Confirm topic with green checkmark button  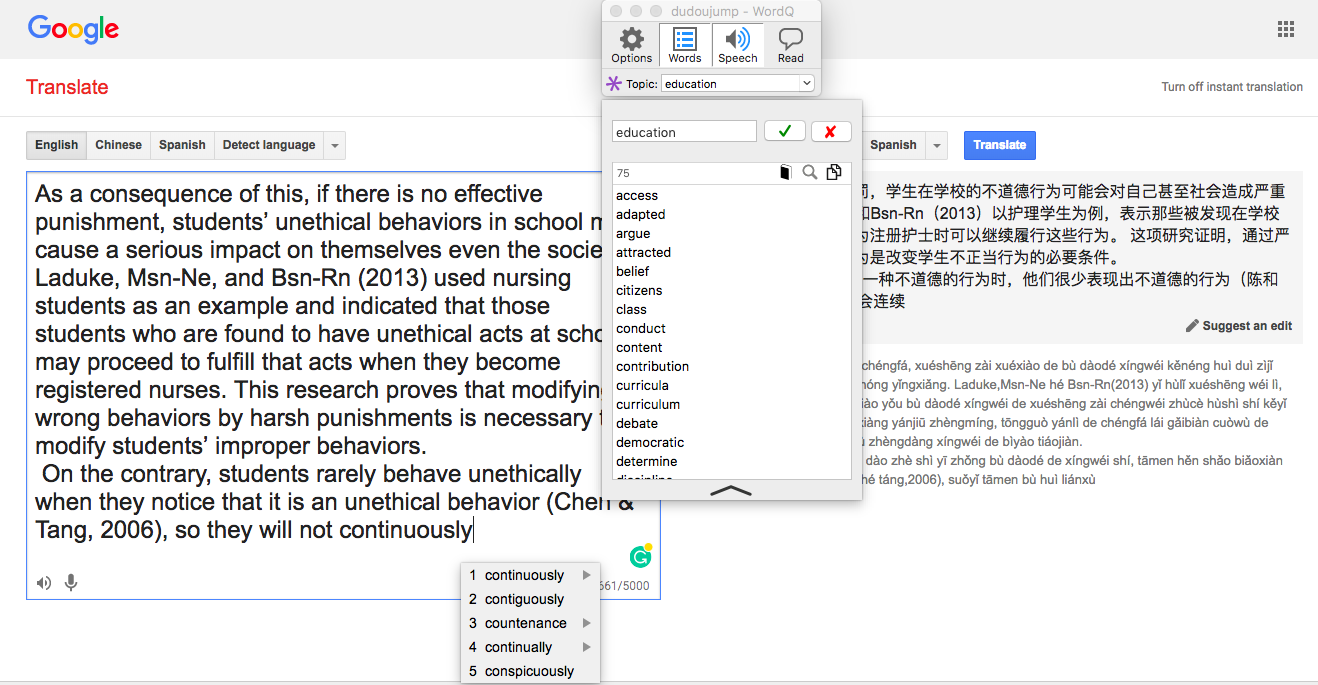[785, 132]
